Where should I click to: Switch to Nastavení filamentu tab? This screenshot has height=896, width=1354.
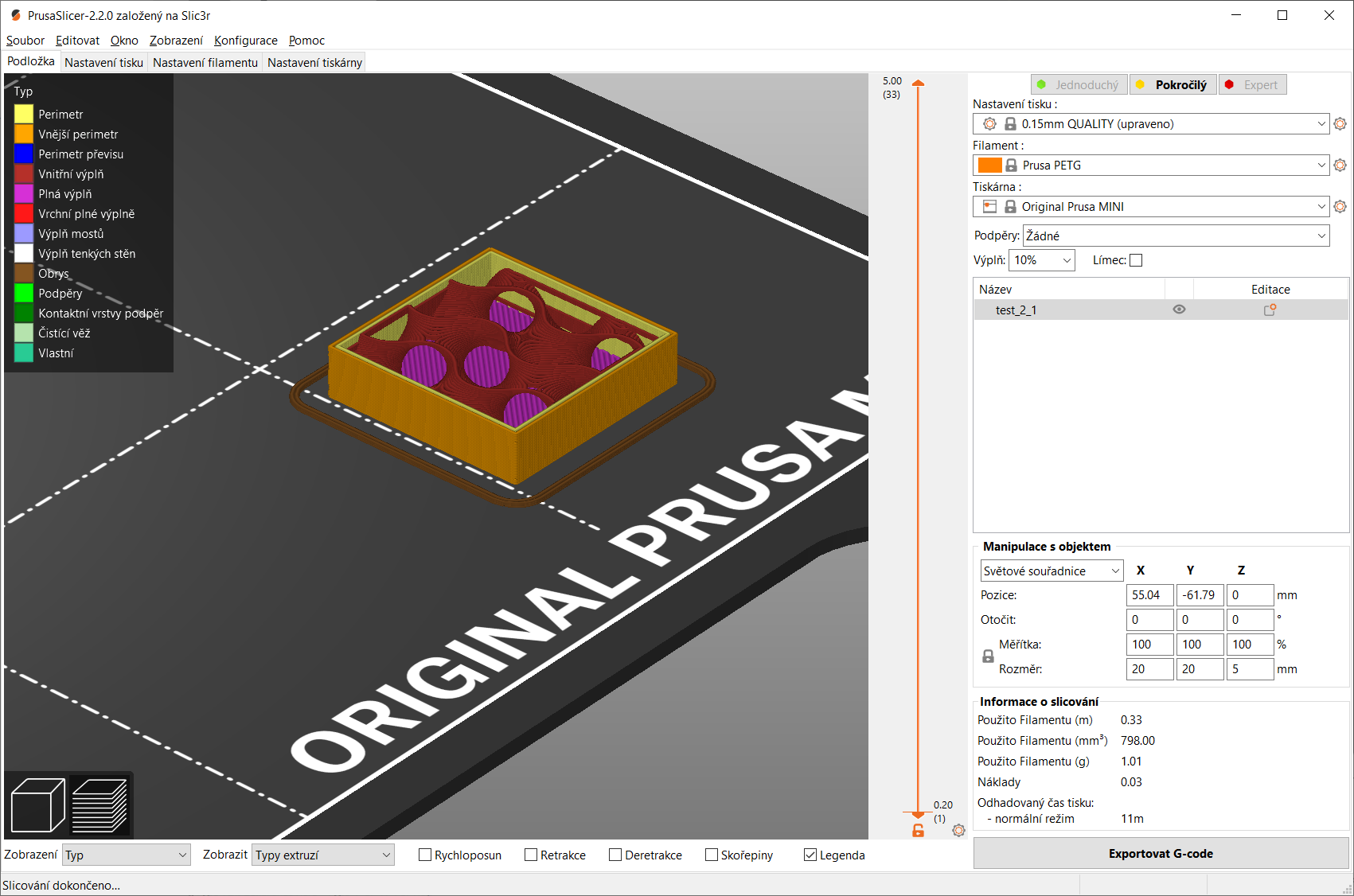[205, 63]
